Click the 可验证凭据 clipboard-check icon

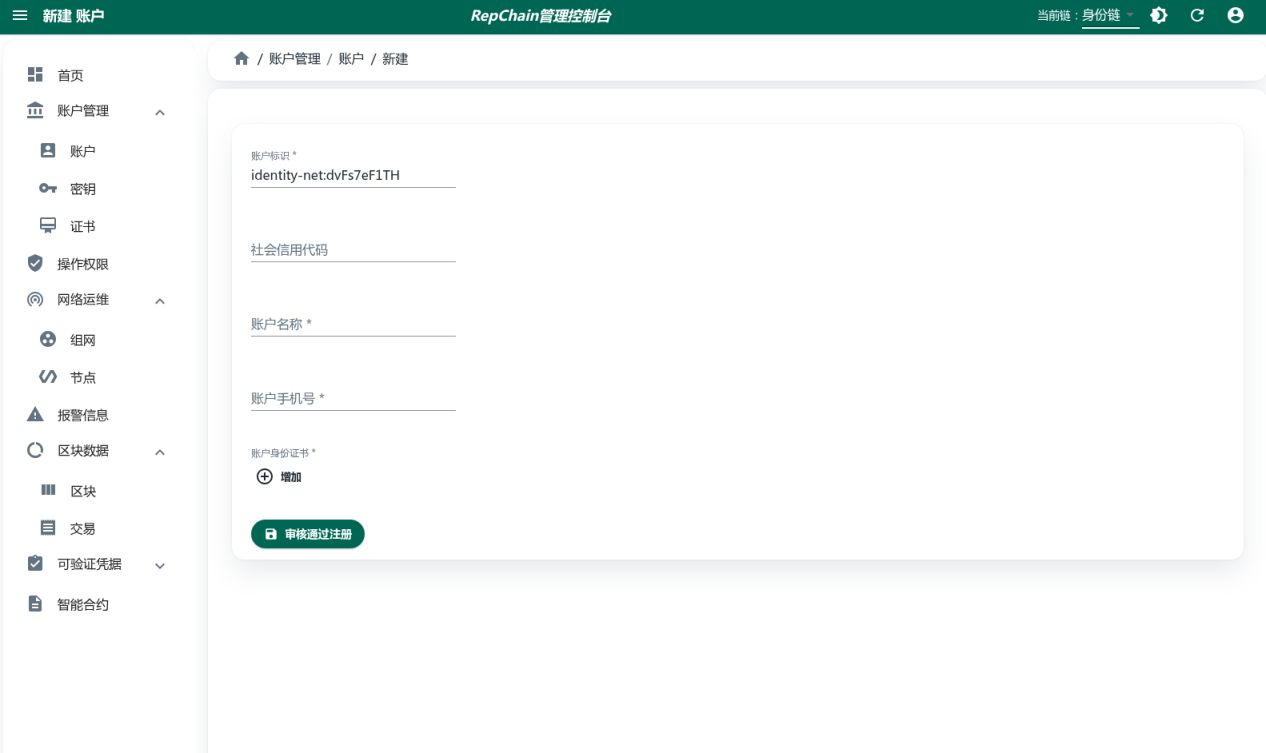35,563
